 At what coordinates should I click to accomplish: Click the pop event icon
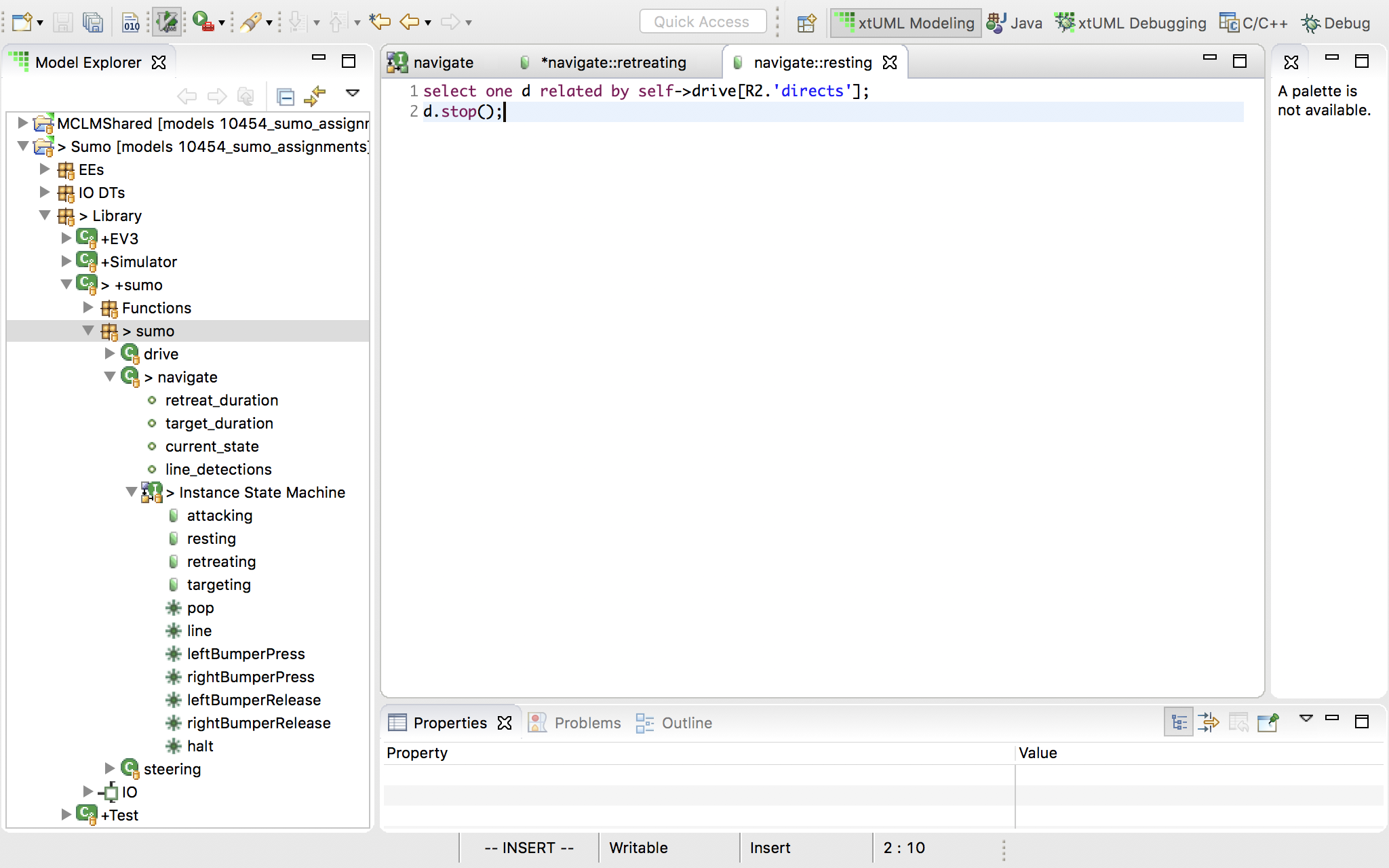coord(174,608)
